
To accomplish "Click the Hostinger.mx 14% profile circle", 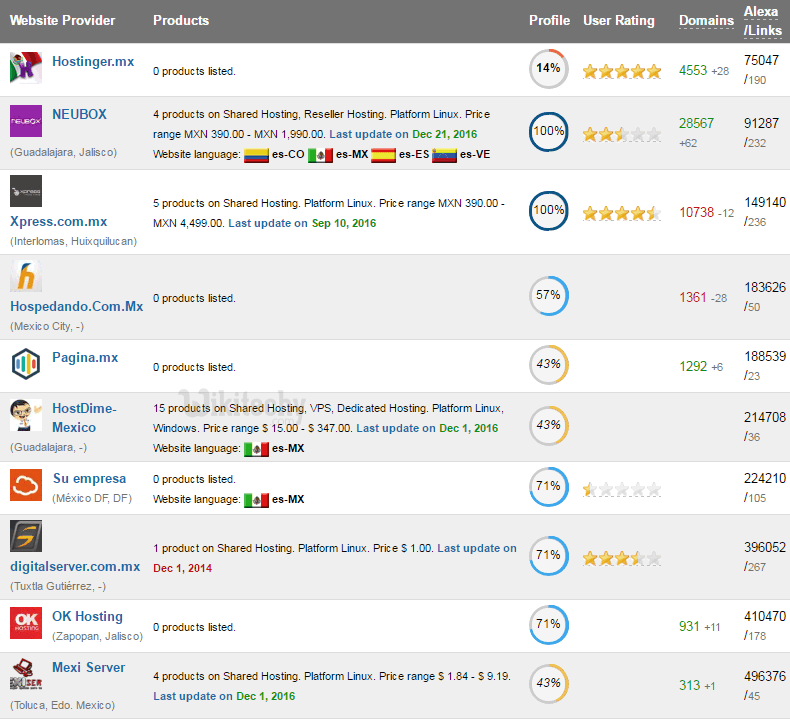I will click(548, 69).
